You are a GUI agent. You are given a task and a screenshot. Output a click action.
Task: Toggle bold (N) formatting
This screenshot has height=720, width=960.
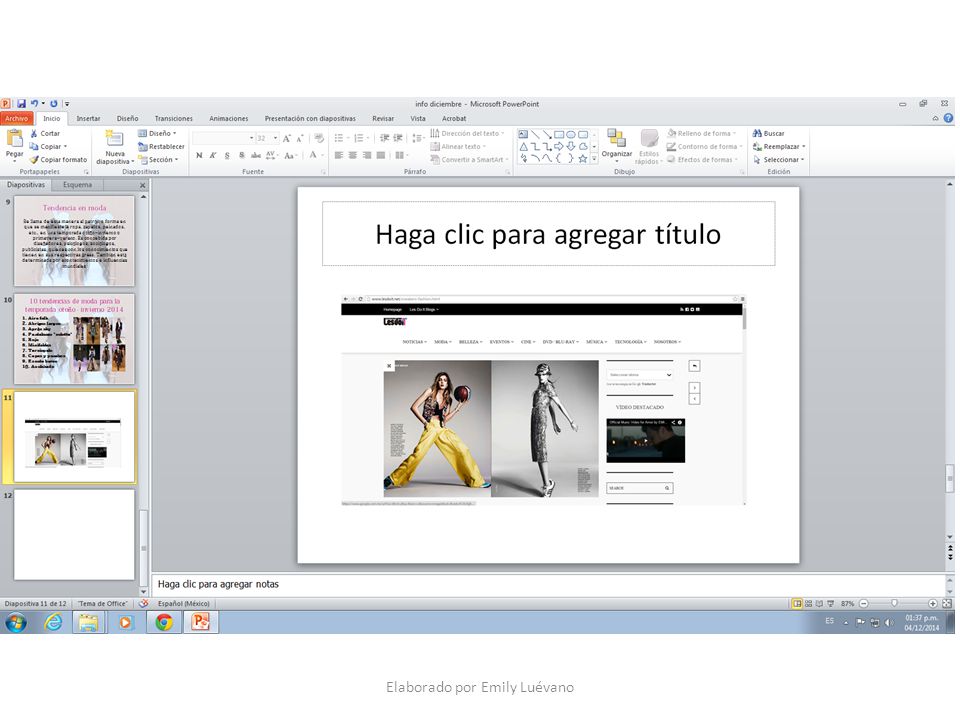pyautogui.click(x=199, y=156)
